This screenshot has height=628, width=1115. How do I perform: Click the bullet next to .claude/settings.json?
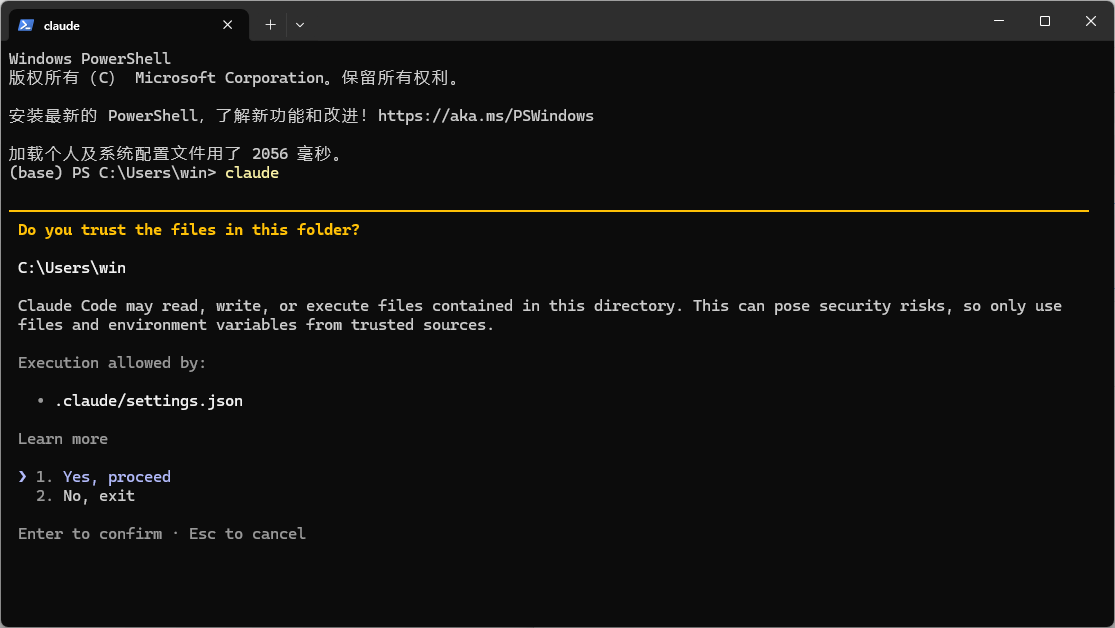[x=42, y=401]
